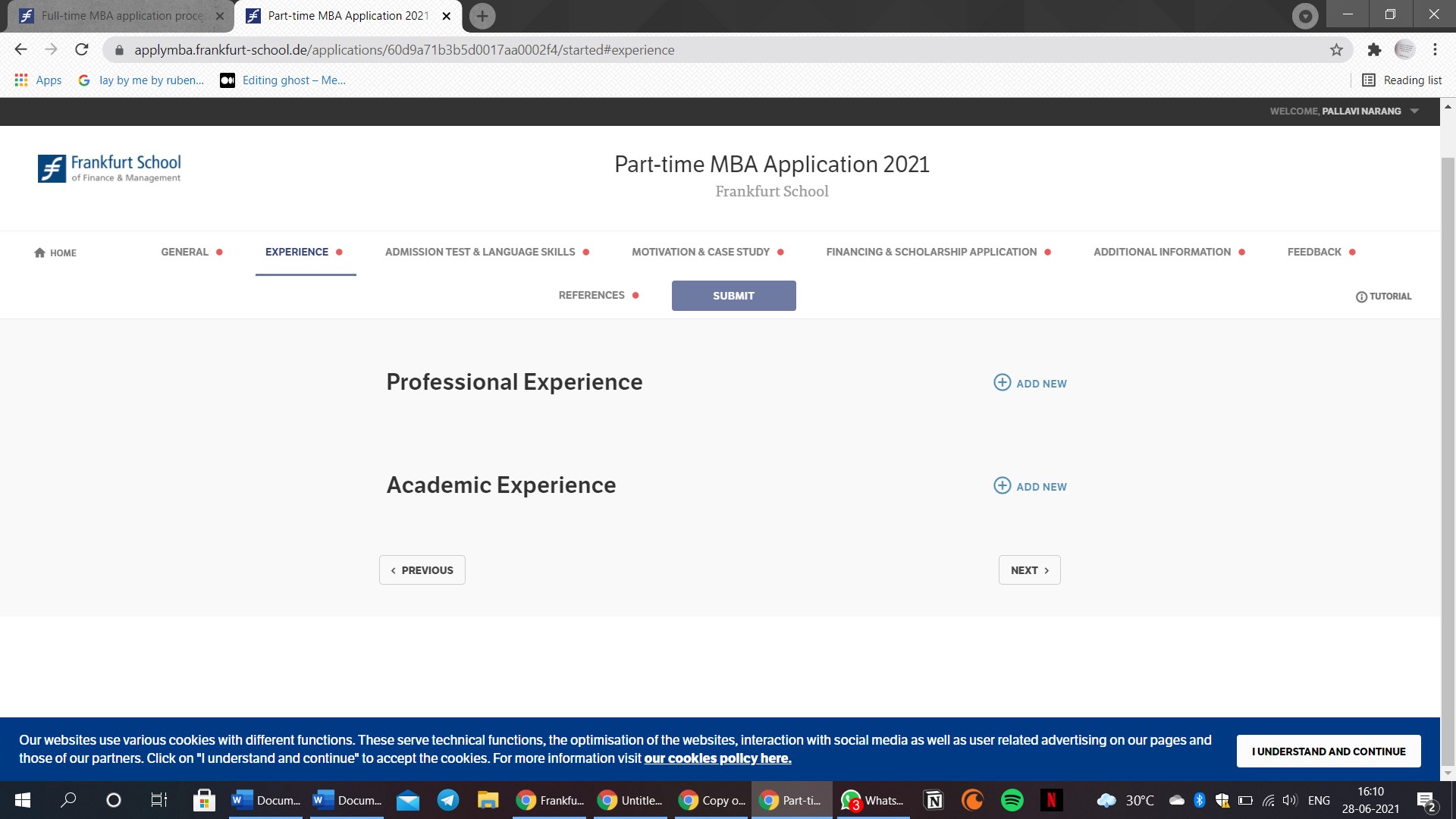Image resolution: width=1456 pixels, height=819 pixels.
Task: Add new Professional Experience with plus icon
Action: click(1002, 383)
